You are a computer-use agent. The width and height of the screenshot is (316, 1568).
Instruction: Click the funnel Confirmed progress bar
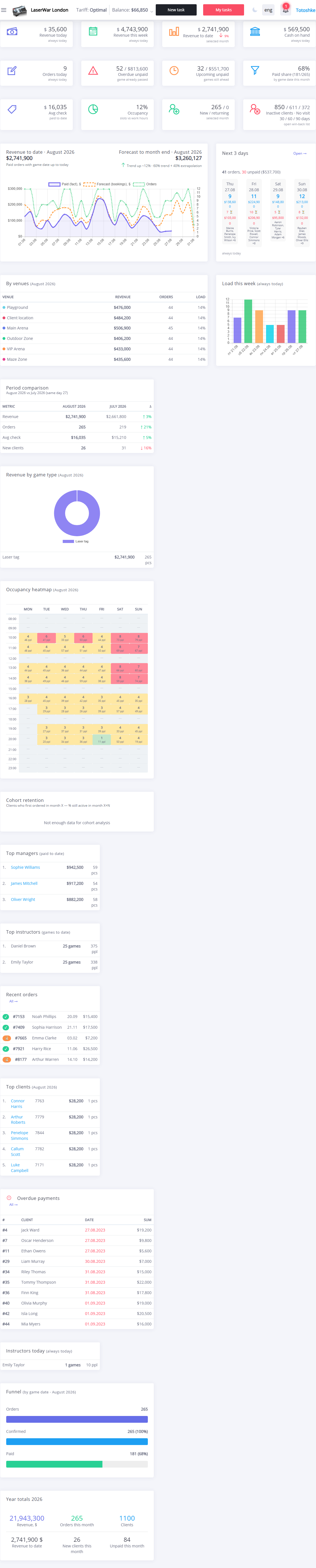pyautogui.click(x=77, y=1441)
